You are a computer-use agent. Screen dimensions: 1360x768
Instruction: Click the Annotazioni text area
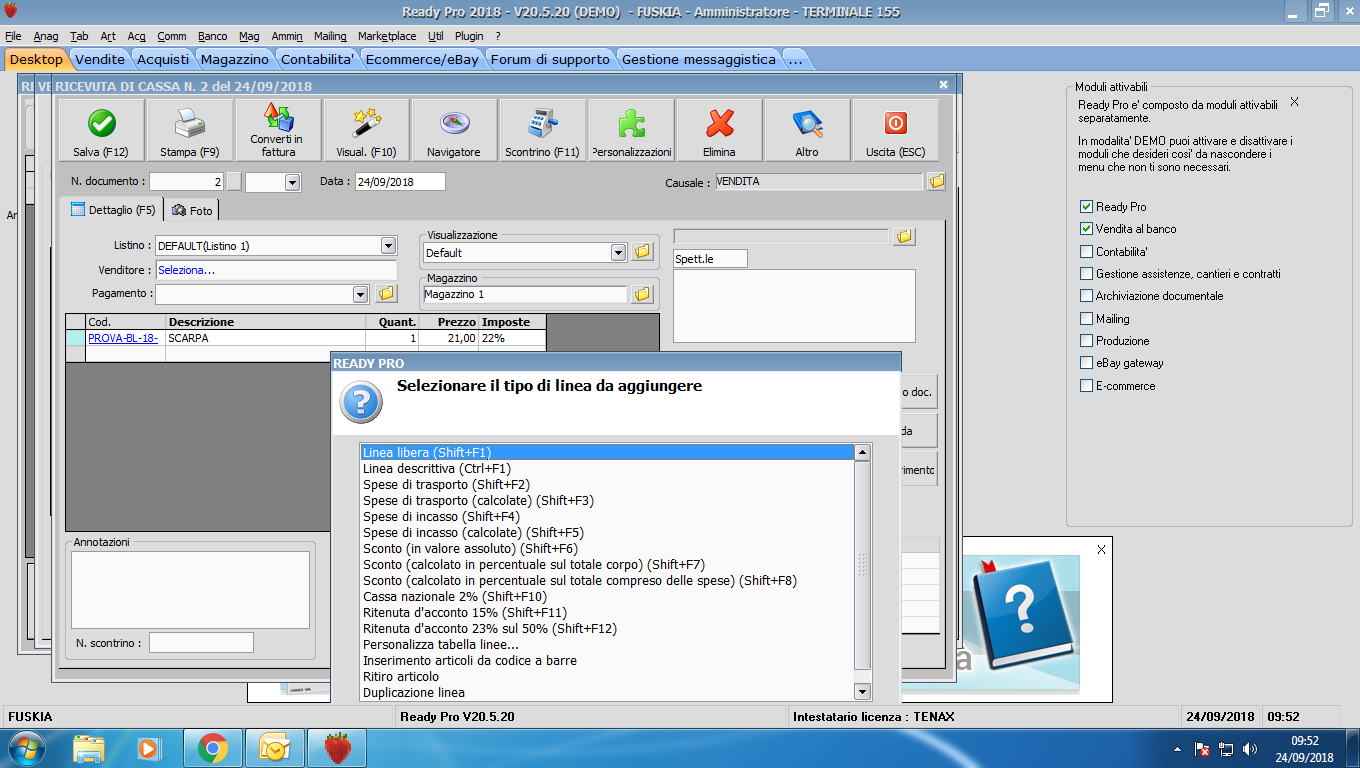pos(190,590)
